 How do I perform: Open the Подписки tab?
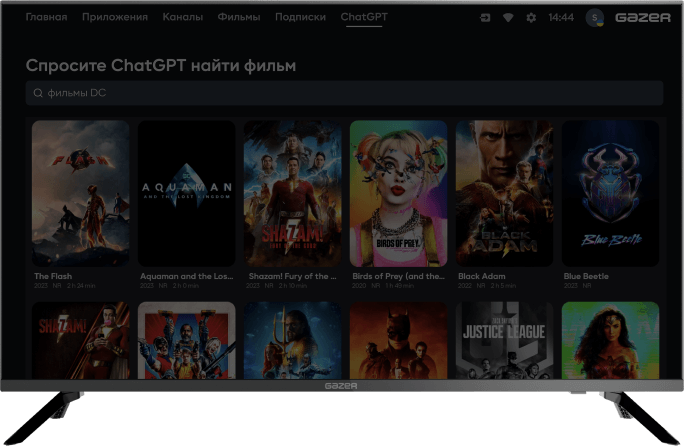300,17
